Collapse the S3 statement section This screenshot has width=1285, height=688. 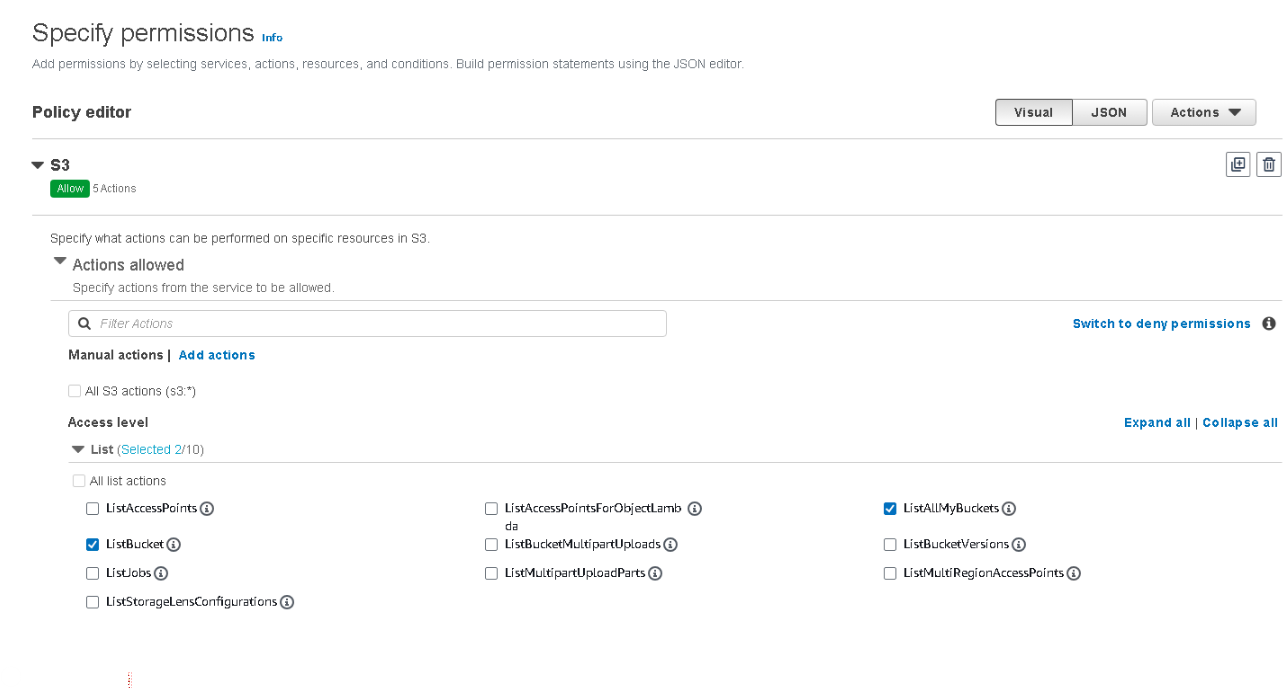pyautogui.click(x=38, y=165)
